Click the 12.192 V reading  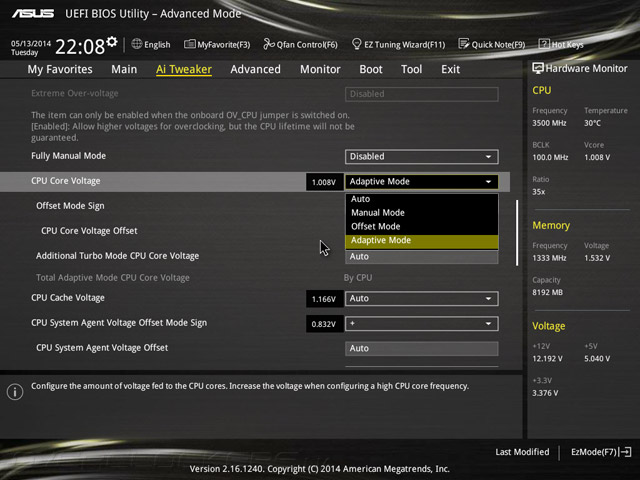[547, 359]
